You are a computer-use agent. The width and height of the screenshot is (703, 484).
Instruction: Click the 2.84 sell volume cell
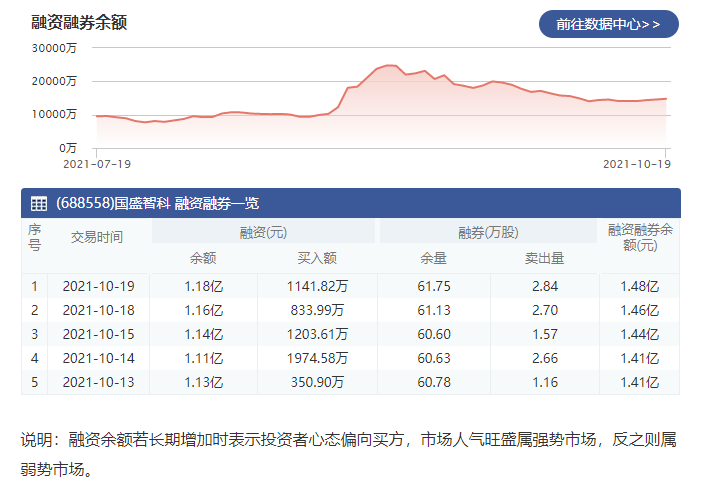point(545,286)
